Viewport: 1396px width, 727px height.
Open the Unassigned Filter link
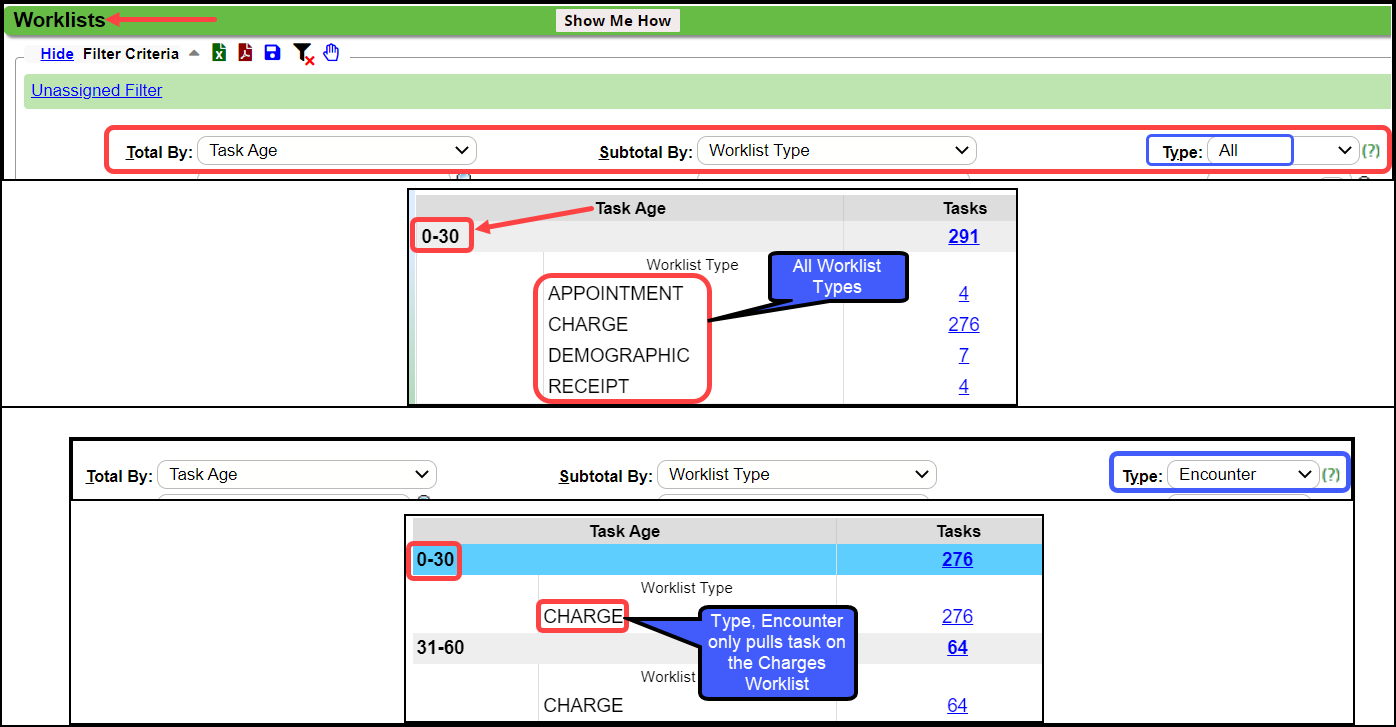[x=96, y=90]
